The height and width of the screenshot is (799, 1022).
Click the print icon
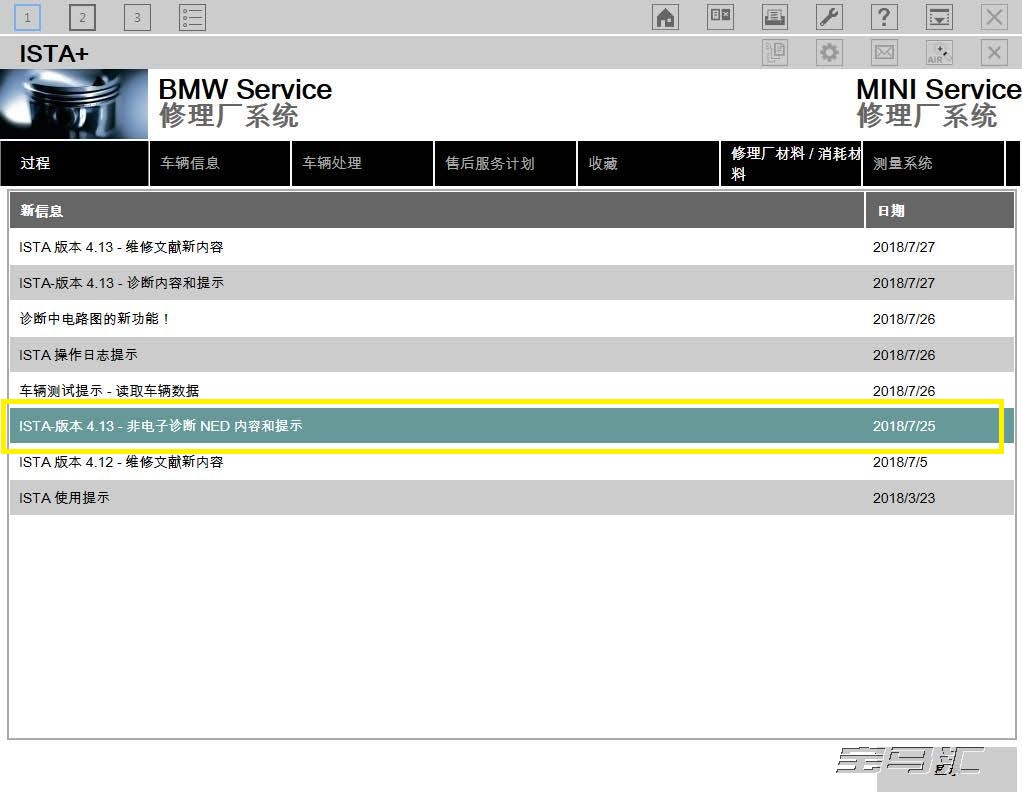pos(774,17)
